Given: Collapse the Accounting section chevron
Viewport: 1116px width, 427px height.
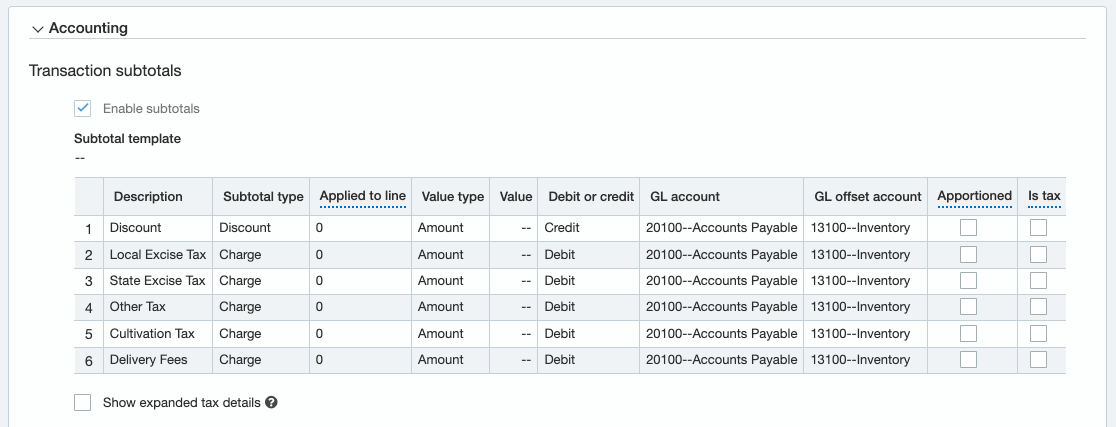Looking at the screenshot, I should [37, 29].
